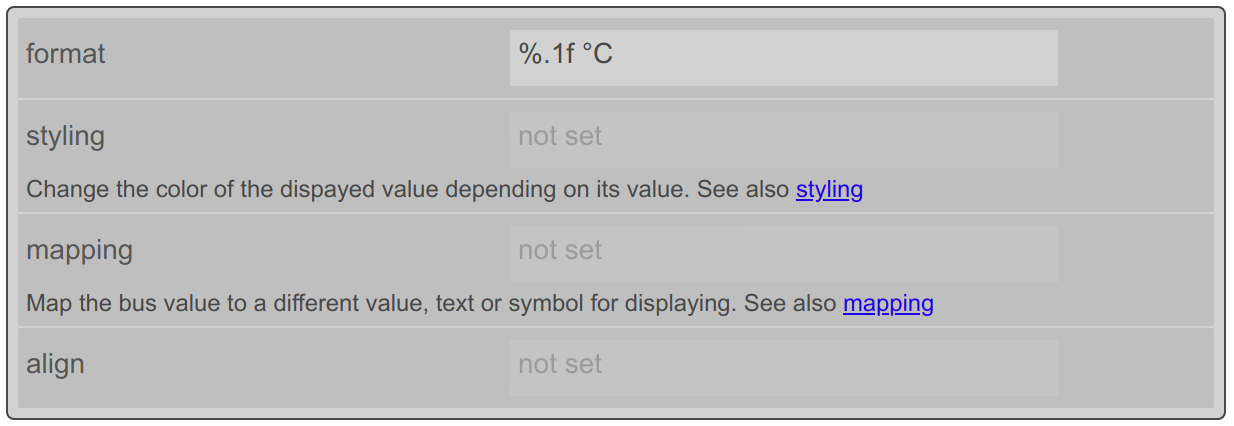Click the 'styling' row label

pyautogui.click(x=66, y=136)
